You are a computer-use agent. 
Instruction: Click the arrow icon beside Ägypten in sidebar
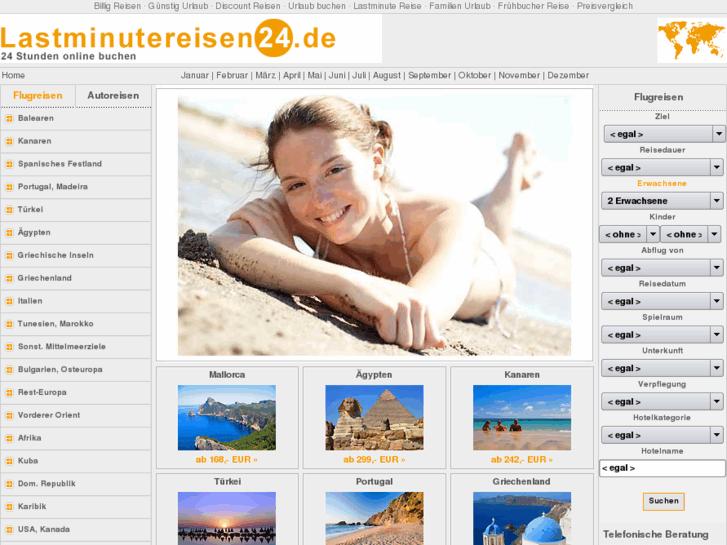[x=9, y=233]
